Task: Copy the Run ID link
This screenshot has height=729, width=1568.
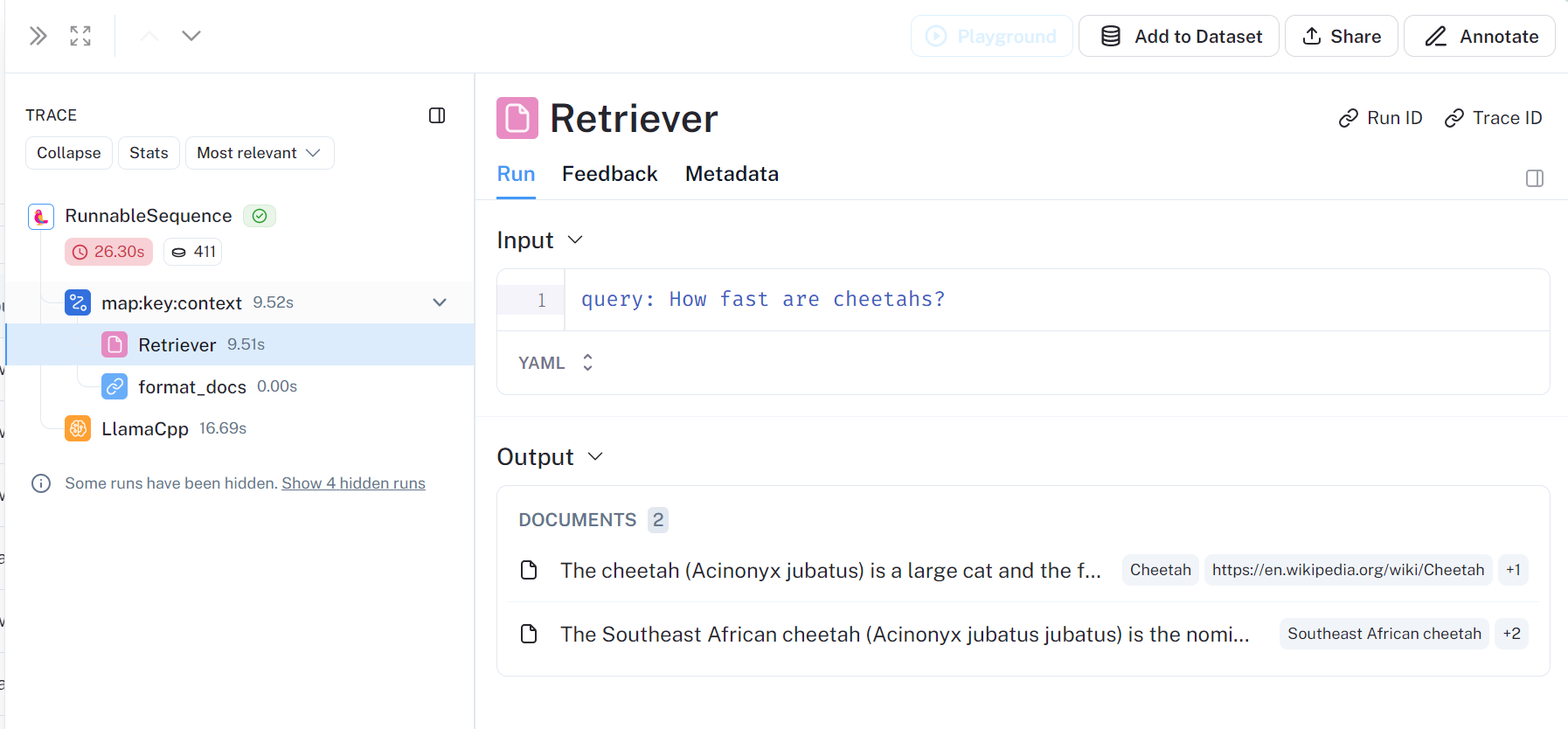Action: click(1381, 118)
